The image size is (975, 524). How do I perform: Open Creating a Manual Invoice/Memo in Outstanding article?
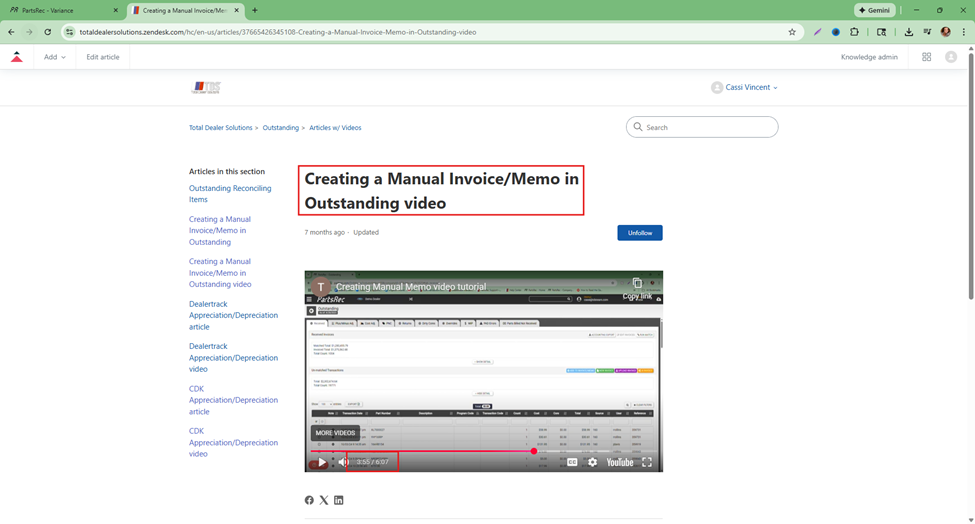[220, 230]
